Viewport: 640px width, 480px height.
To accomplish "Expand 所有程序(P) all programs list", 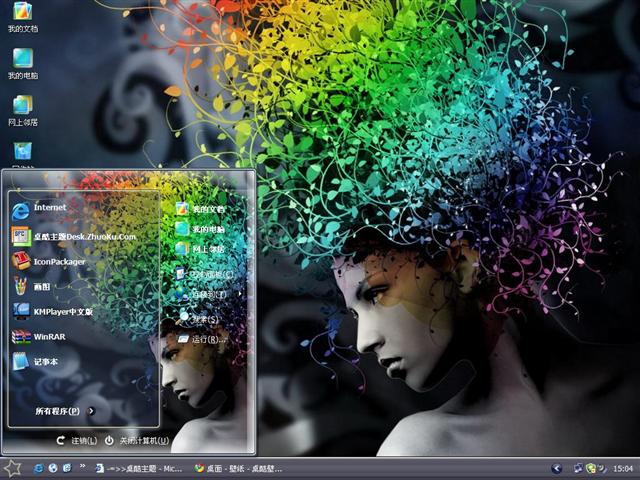I will [64, 411].
